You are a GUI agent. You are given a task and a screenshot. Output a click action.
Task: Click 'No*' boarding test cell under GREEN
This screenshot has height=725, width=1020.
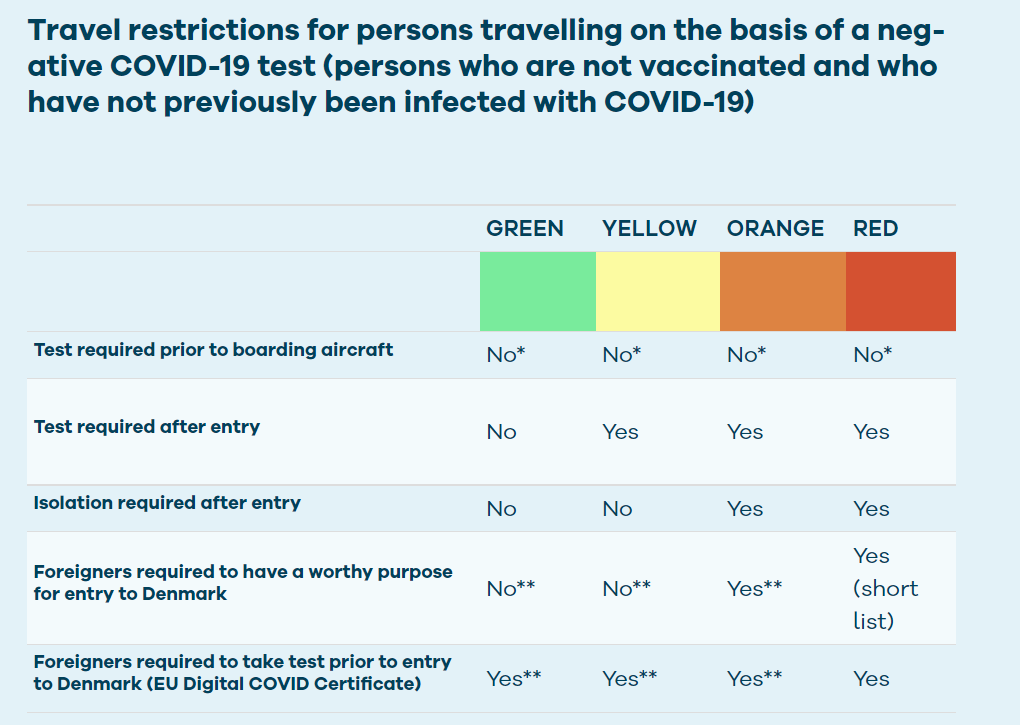(505, 354)
